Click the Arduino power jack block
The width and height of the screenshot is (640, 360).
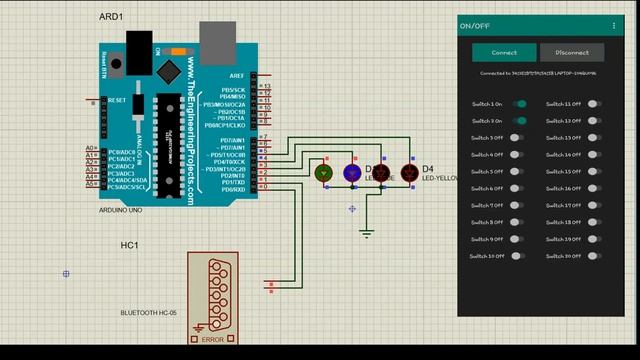pos(139,53)
